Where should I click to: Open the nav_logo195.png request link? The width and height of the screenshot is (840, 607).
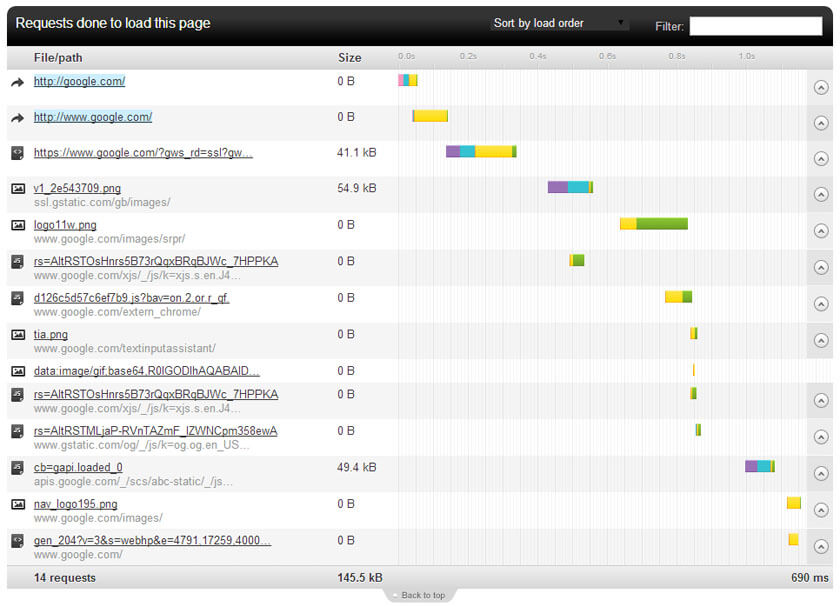pyautogui.click(x=76, y=504)
